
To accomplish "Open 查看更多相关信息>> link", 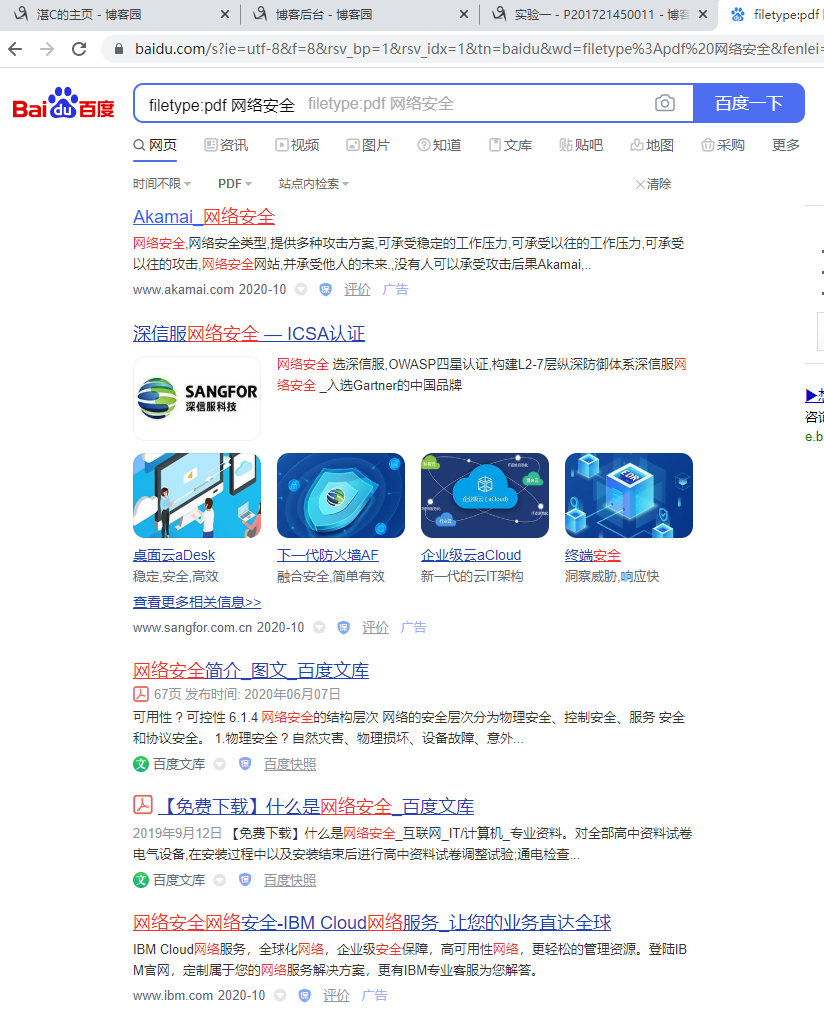I will coord(197,602).
